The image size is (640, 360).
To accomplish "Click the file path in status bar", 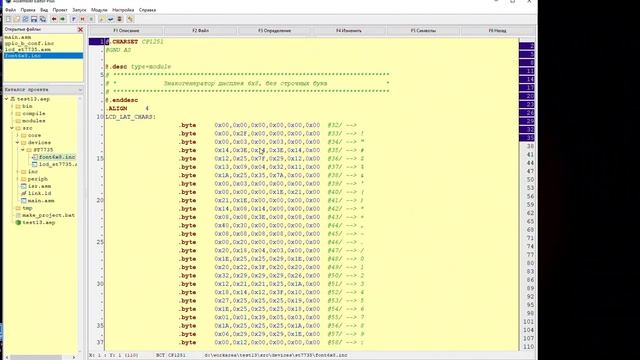I will (276, 356).
